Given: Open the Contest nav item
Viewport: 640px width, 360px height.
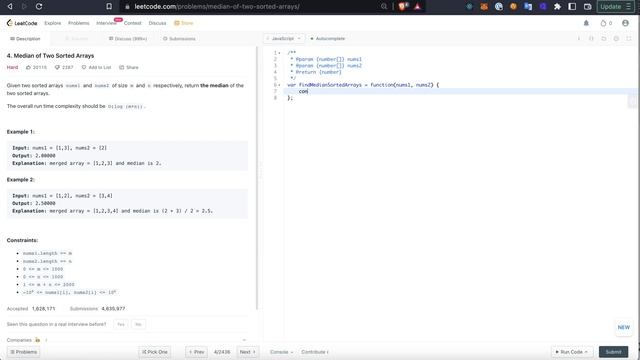Looking at the screenshot, I should 133,23.
